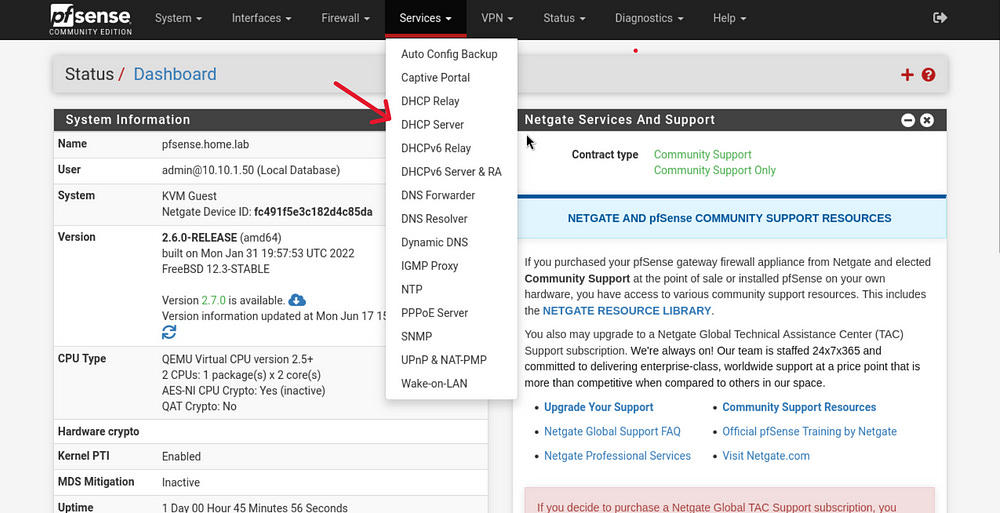Open the Diagnostics dropdown menu
This screenshot has height=513, width=1000.
click(649, 18)
